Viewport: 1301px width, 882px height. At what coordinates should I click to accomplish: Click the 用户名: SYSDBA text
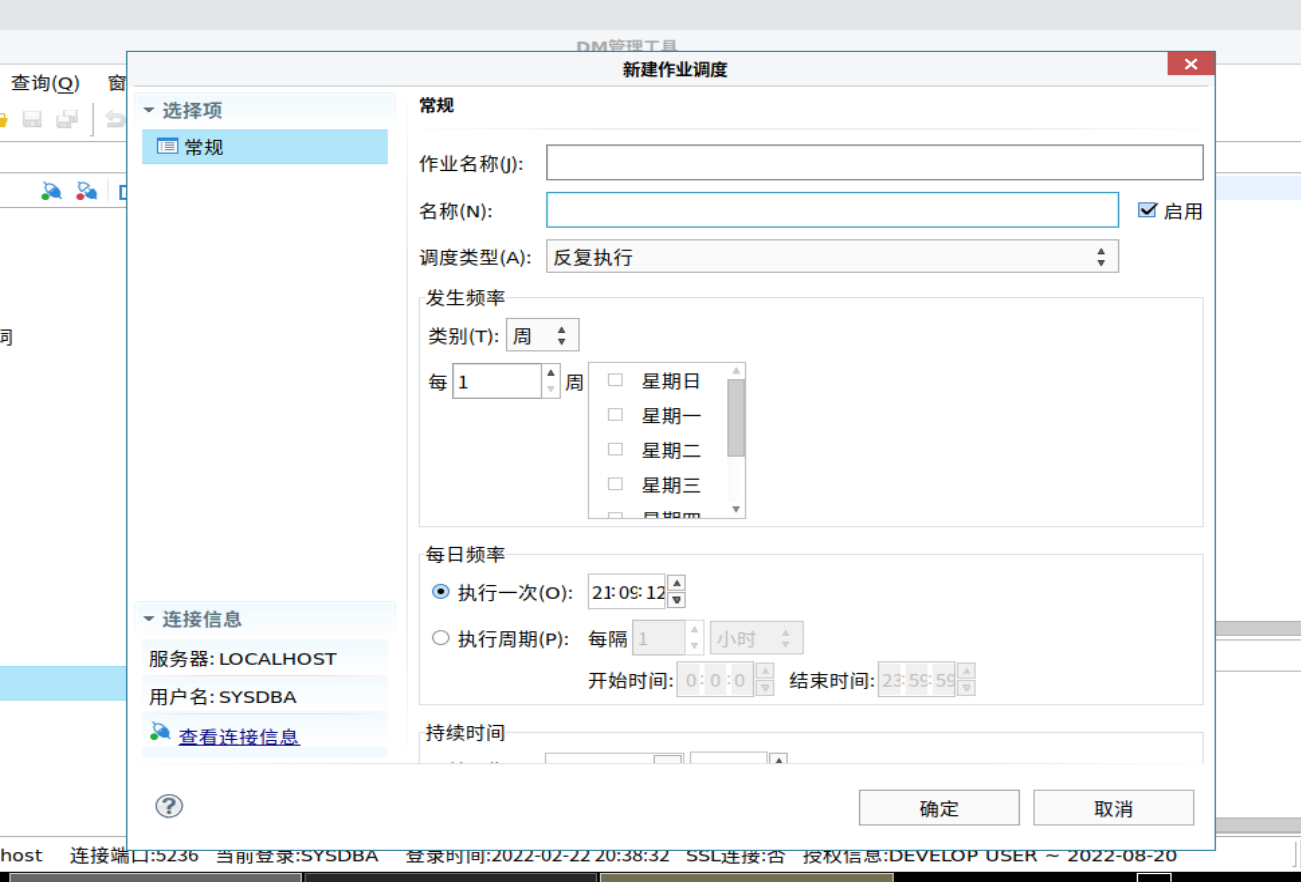(223, 697)
